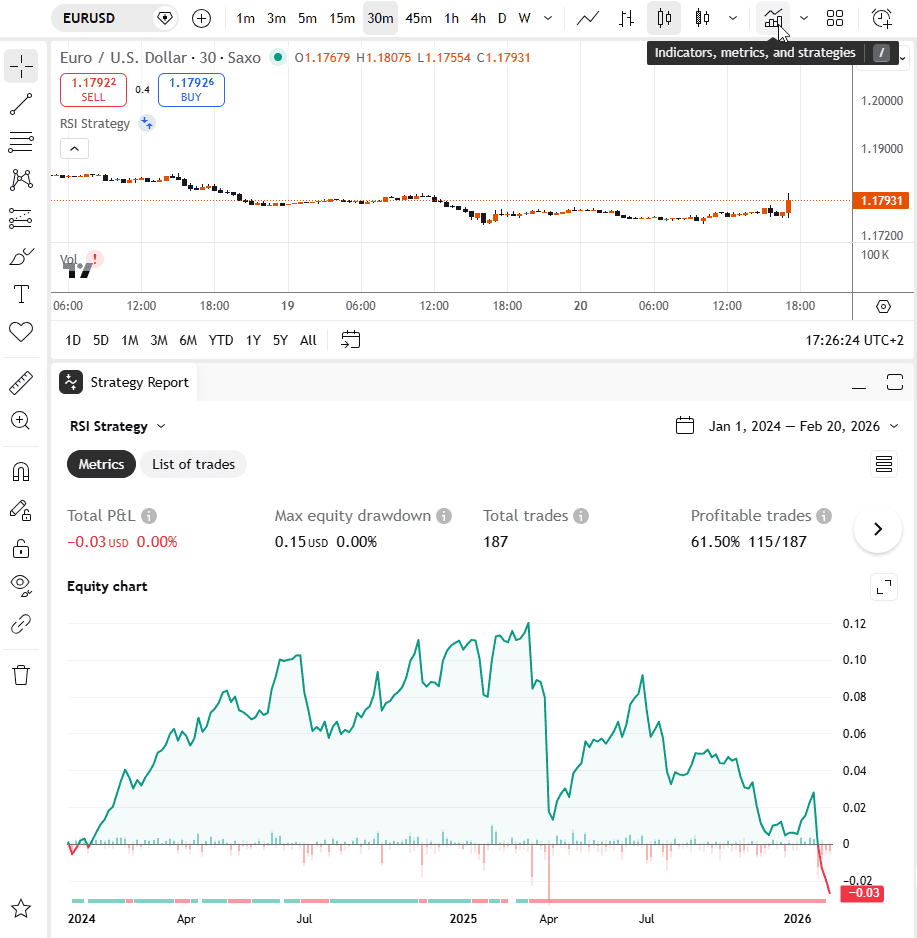This screenshot has width=917, height=938.
Task: Click the BUY price button
Action: [x=191, y=90]
